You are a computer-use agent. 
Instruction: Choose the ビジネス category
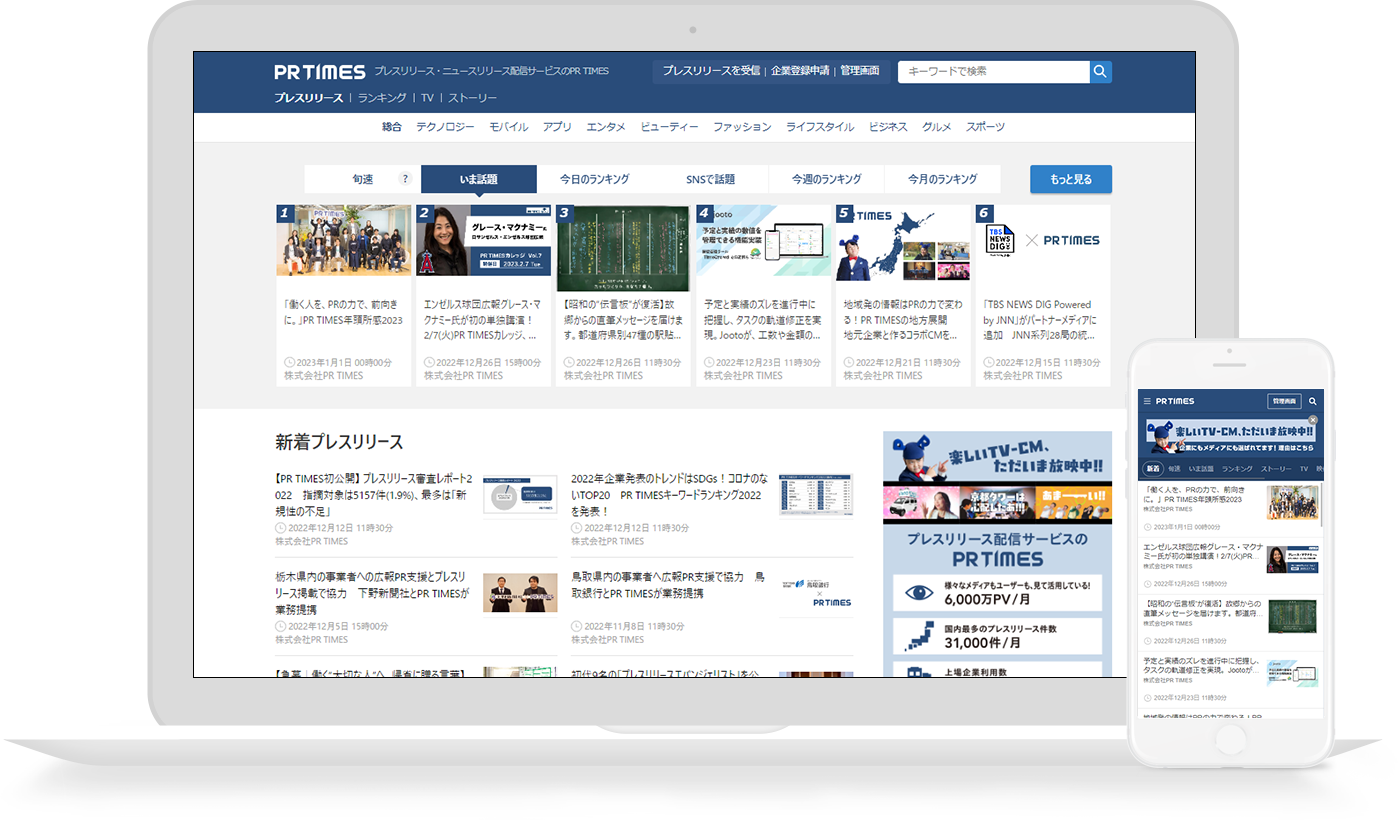(x=888, y=127)
